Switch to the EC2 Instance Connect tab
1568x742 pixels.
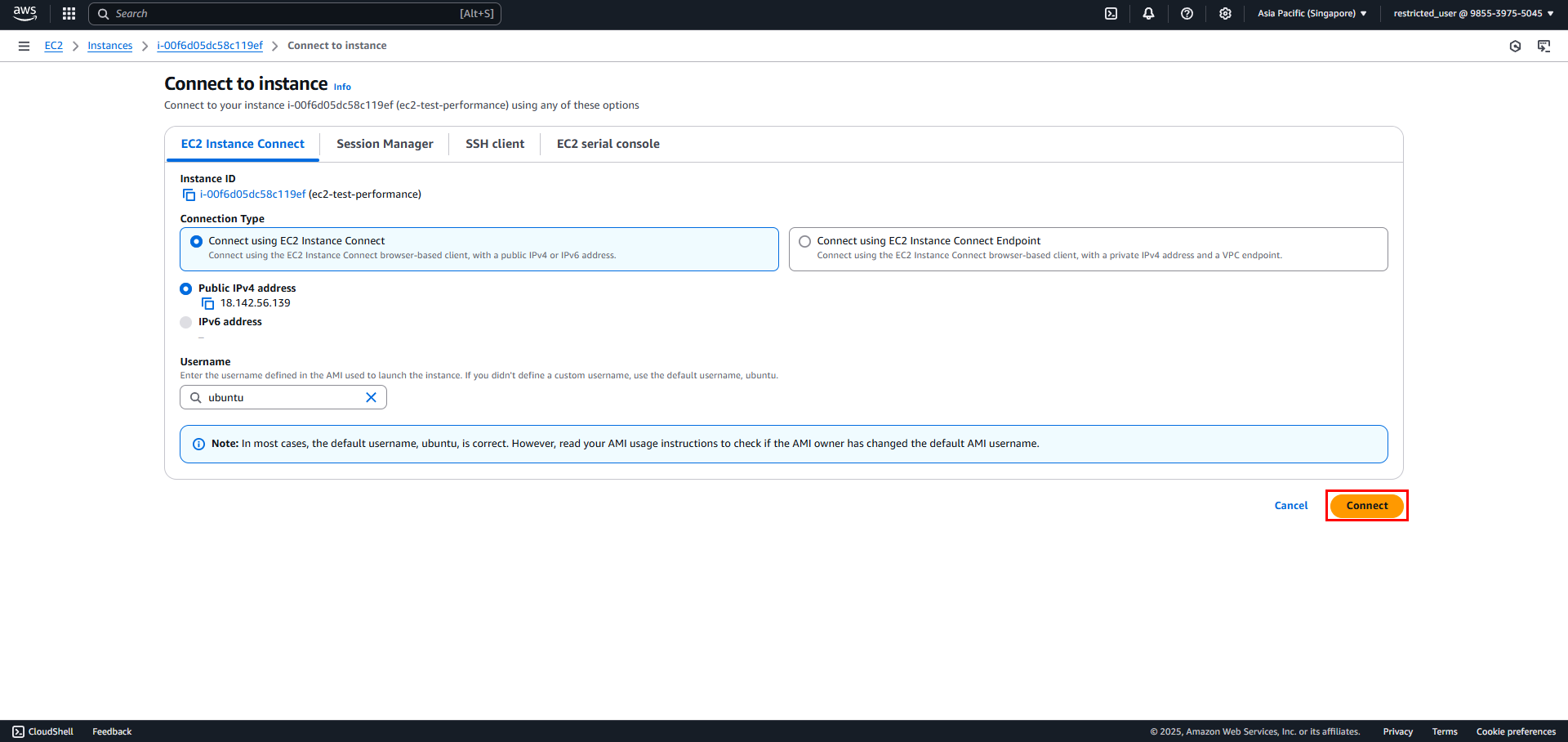pos(243,144)
